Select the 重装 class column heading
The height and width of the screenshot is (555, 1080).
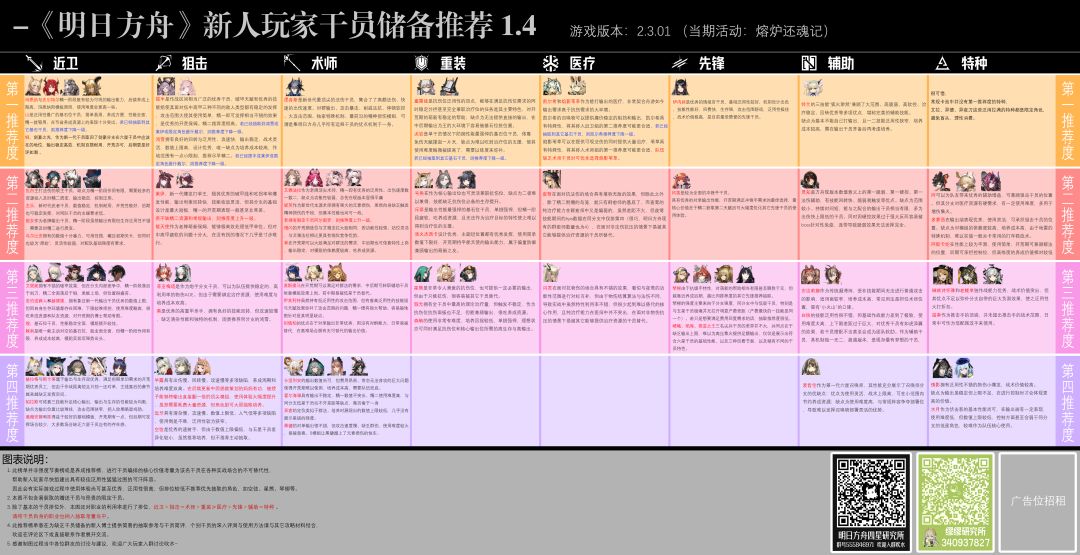(x=453, y=63)
